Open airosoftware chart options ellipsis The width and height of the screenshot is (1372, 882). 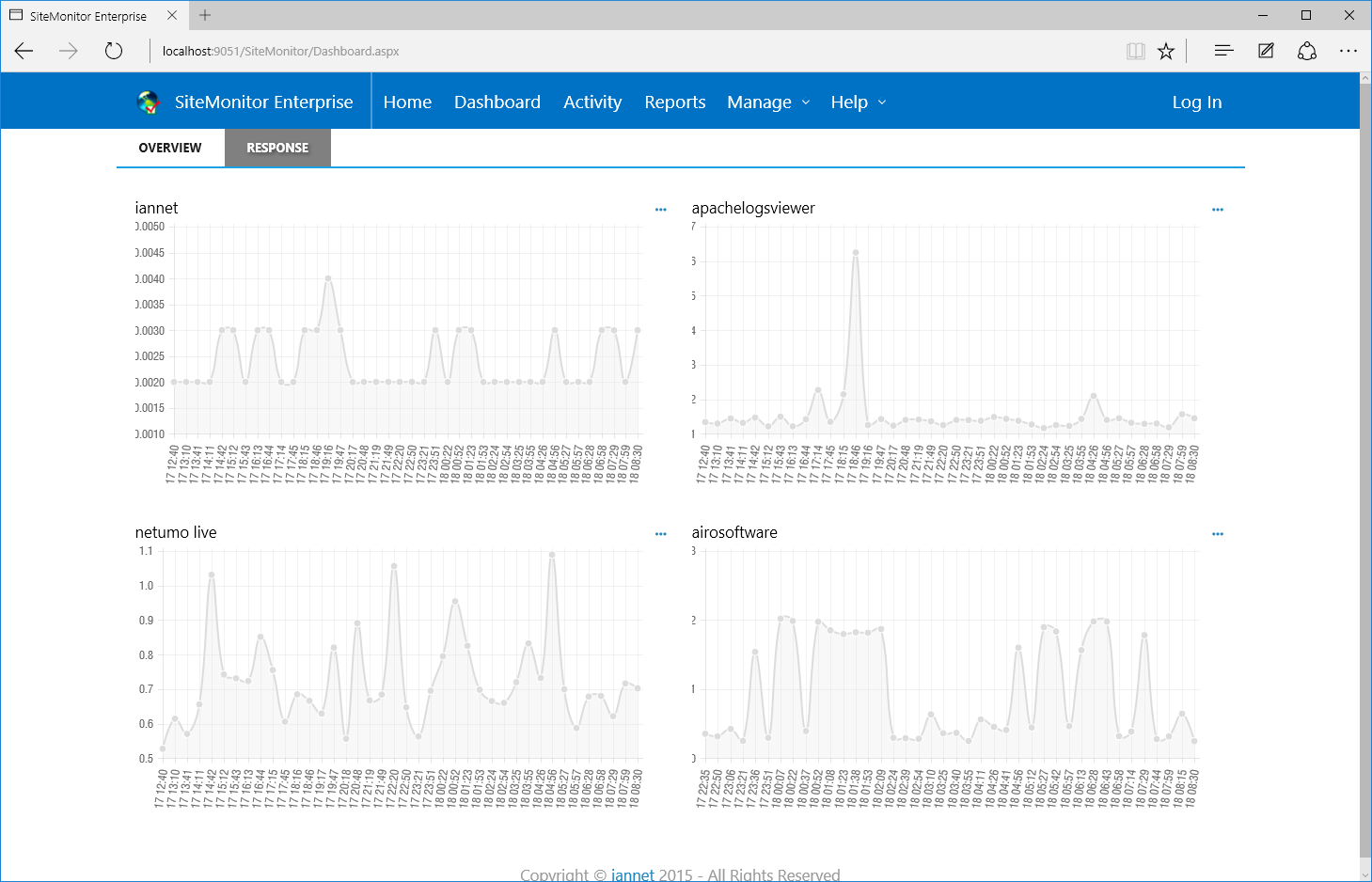click(x=1218, y=534)
